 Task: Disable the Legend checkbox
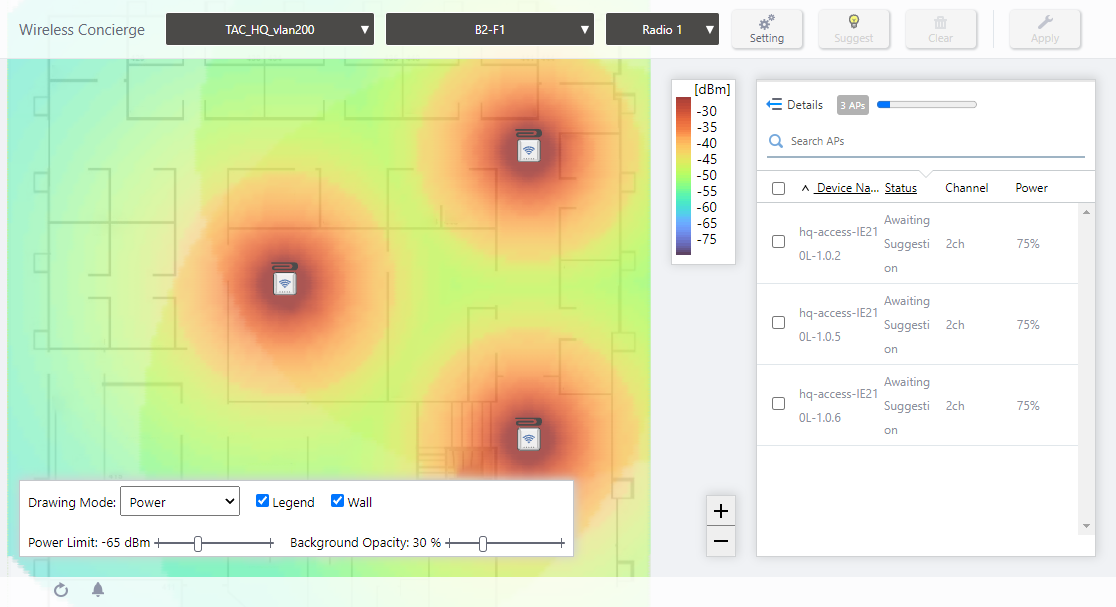coord(263,502)
